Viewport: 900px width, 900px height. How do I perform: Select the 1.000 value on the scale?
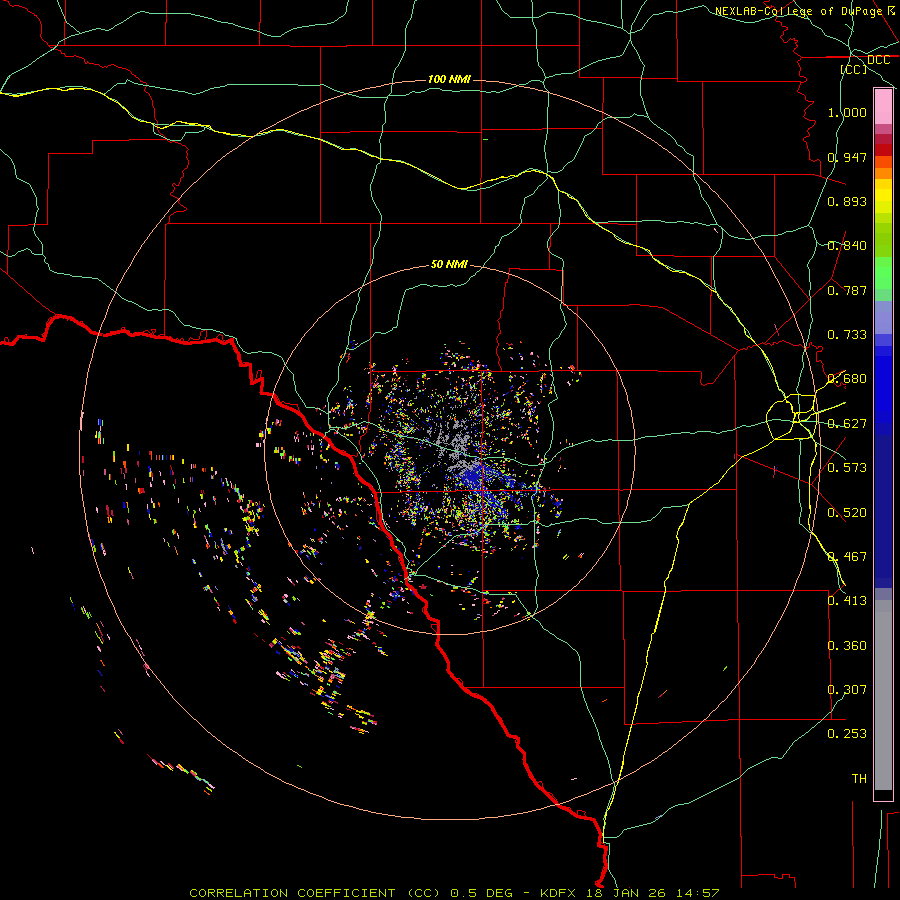tap(847, 112)
